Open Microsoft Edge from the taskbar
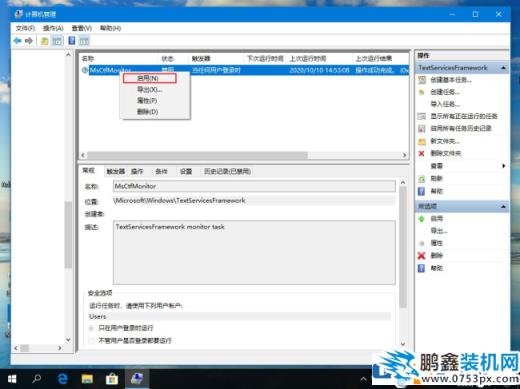The height and width of the screenshot is (389, 520). [x=62, y=379]
